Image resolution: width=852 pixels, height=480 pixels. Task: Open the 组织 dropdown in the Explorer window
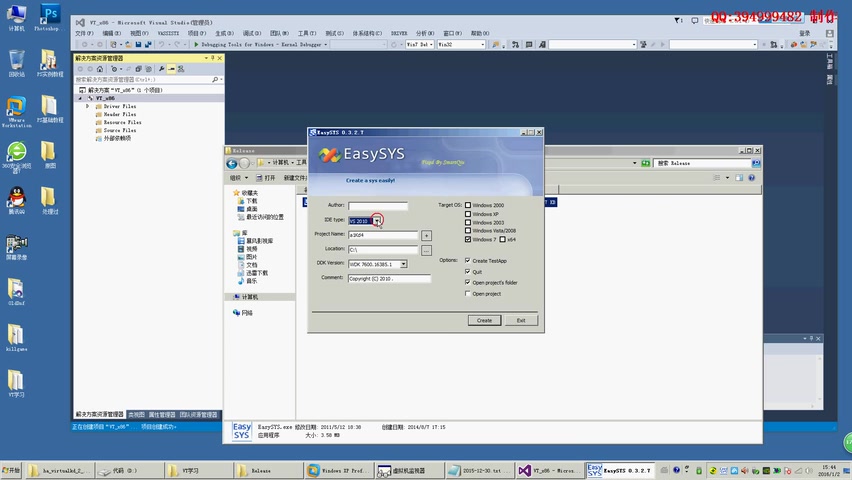(x=239, y=178)
